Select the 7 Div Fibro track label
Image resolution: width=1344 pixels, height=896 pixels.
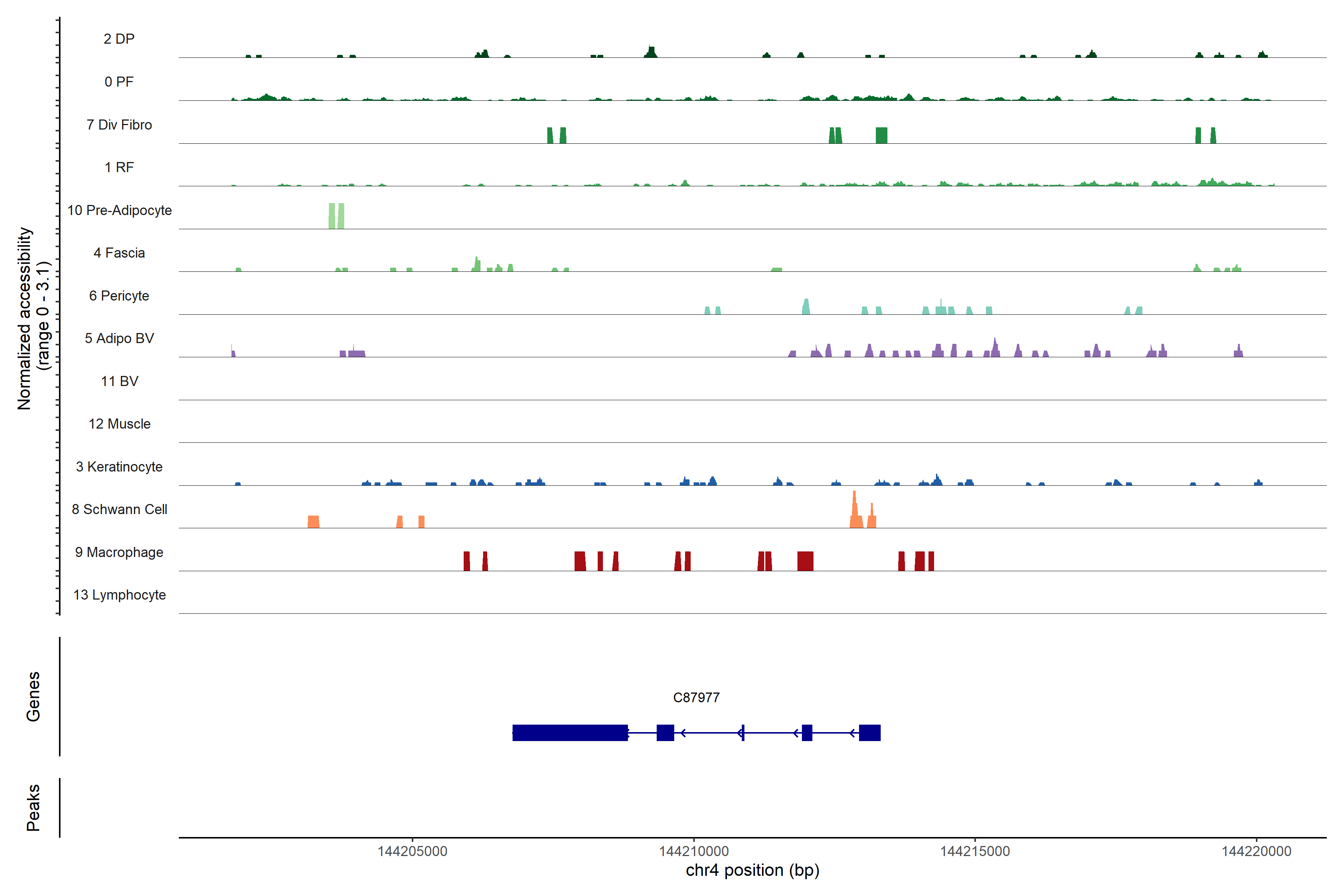tap(119, 125)
